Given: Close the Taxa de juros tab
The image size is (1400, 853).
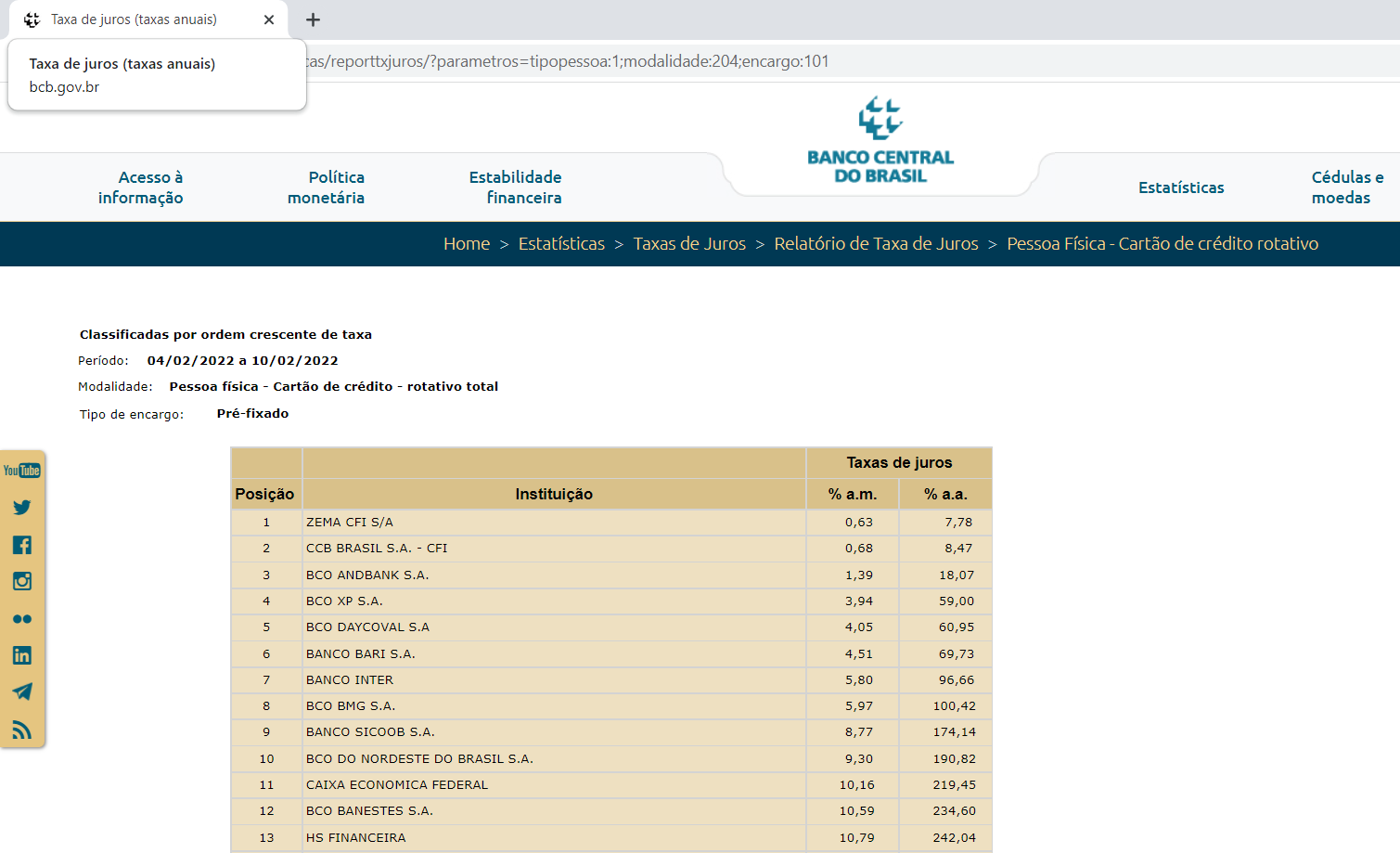Looking at the screenshot, I should (269, 19).
